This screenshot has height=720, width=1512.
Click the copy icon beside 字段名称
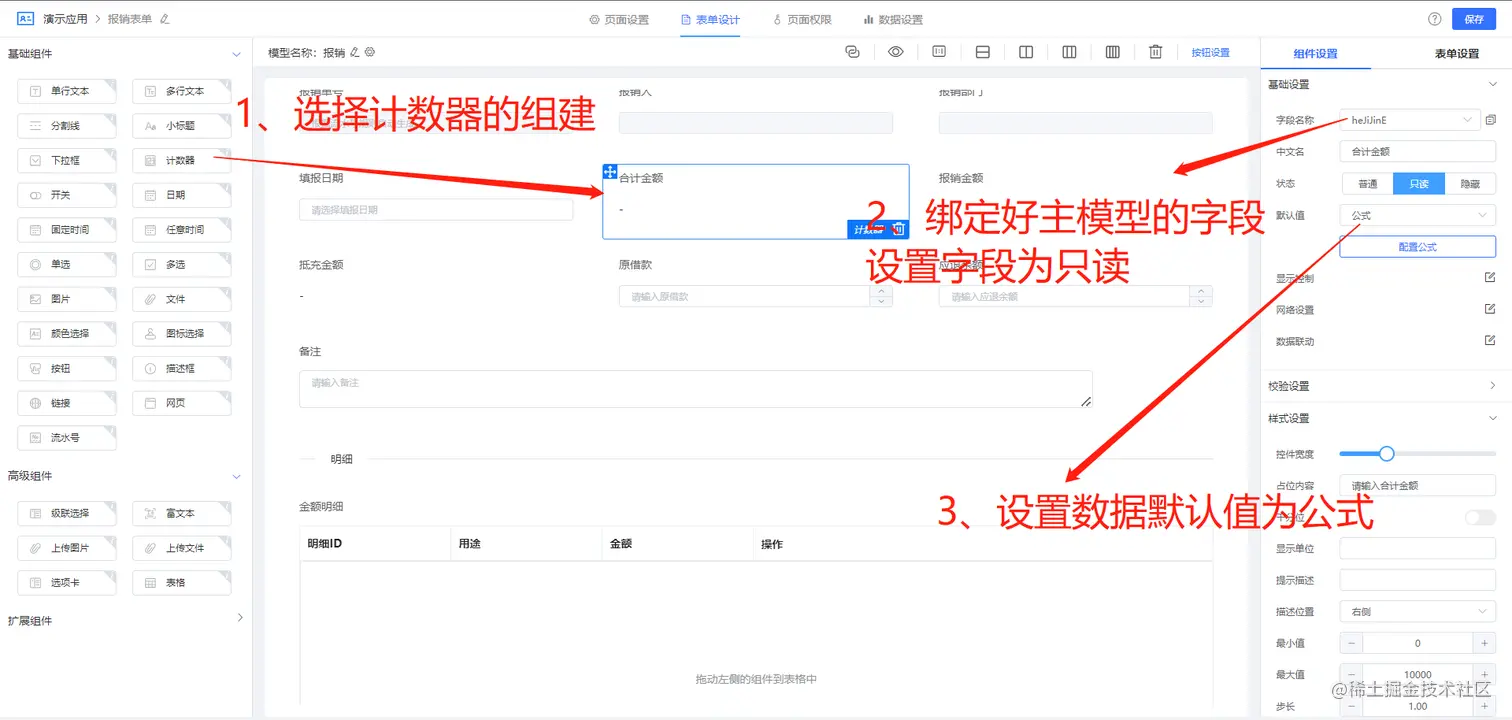tap(1490, 120)
